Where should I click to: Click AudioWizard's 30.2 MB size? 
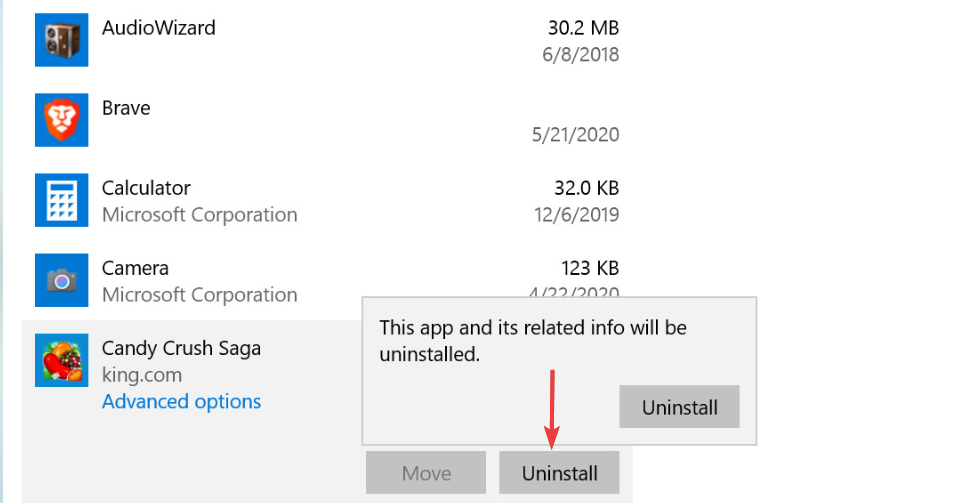(x=583, y=27)
